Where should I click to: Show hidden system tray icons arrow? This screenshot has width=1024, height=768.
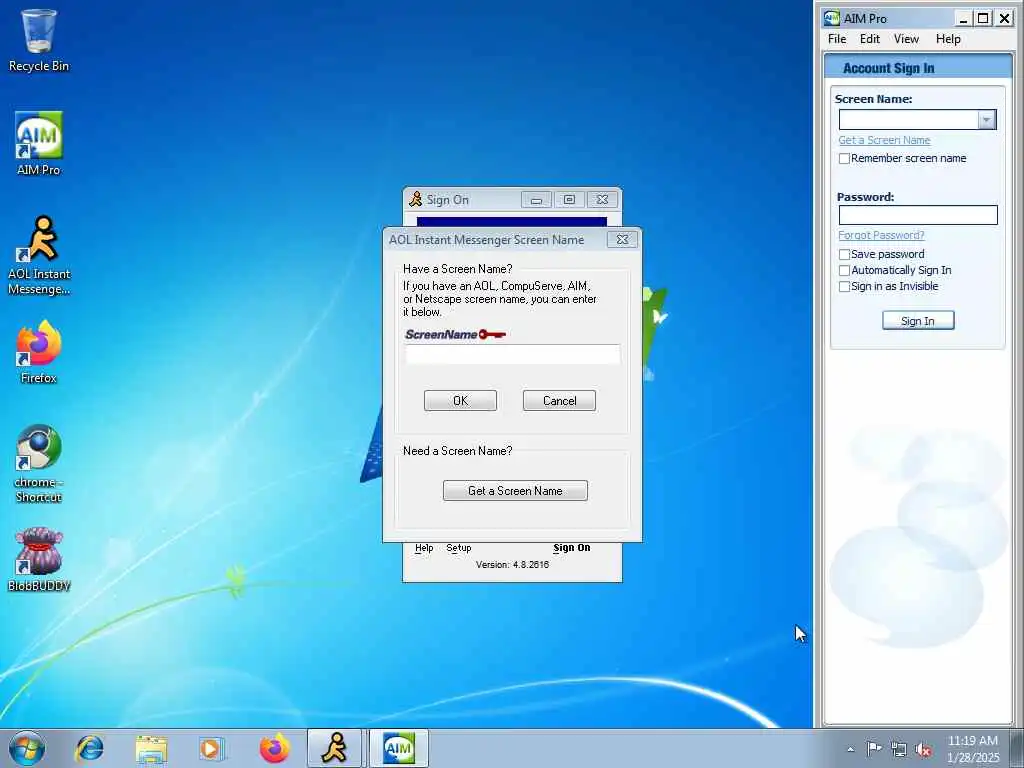[x=850, y=749]
